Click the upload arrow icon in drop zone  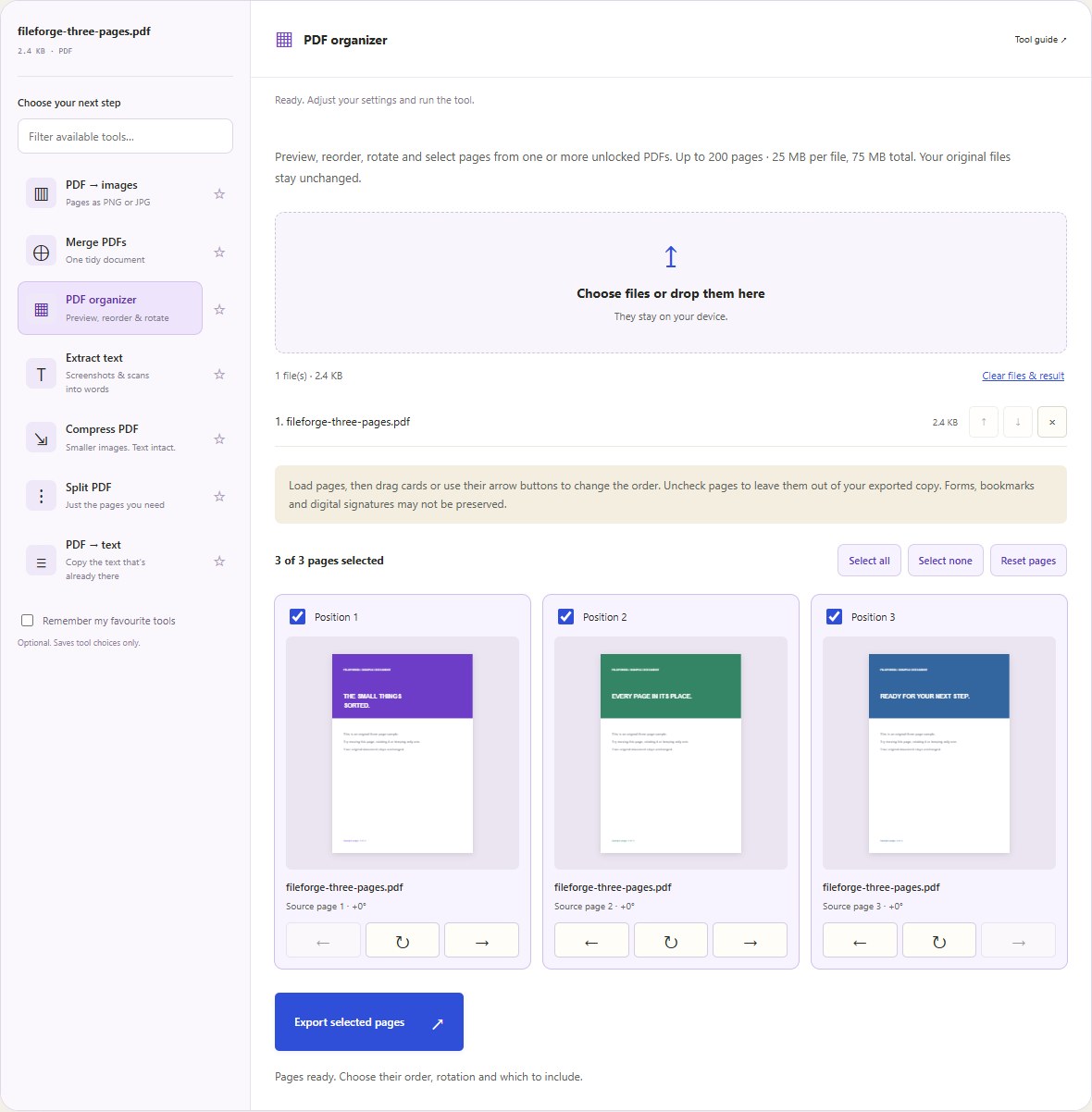click(x=671, y=256)
